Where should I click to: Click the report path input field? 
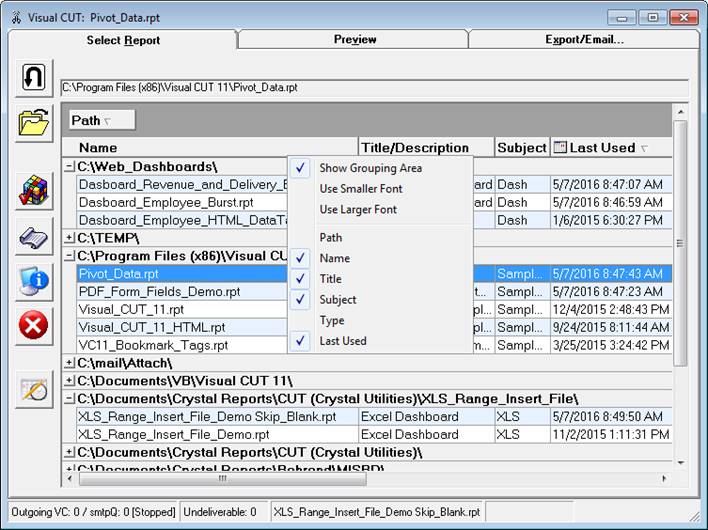374,88
